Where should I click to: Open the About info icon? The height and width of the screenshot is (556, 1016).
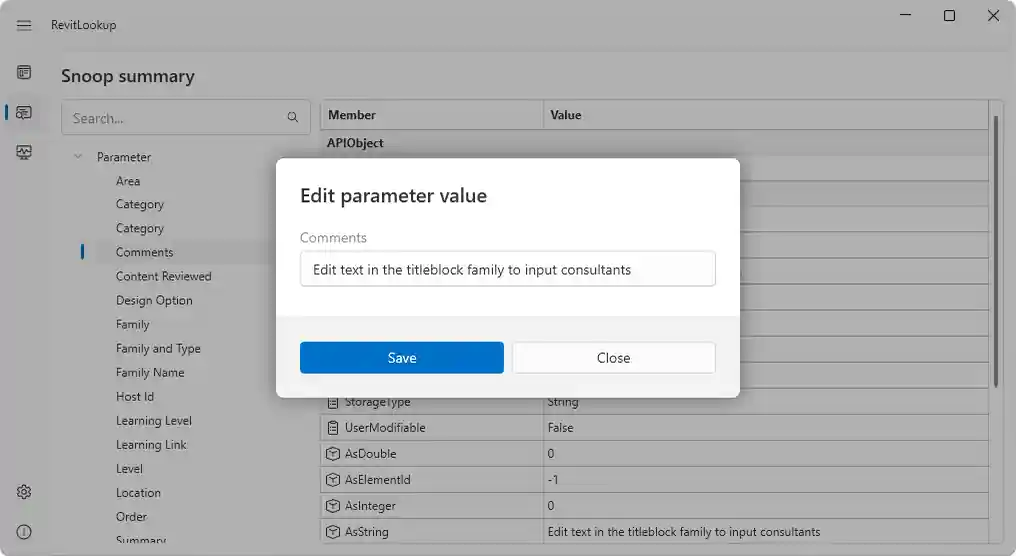[x=24, y=531]
